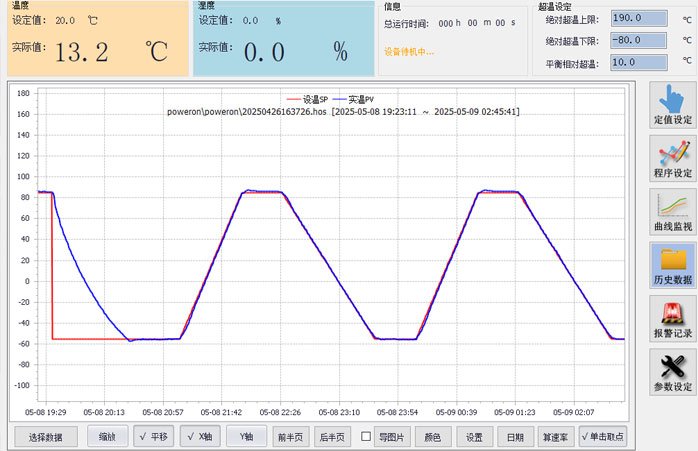Click the 绝对超温下限 field showing -80.0
The image size is (698, 451).
click(638, 40)
